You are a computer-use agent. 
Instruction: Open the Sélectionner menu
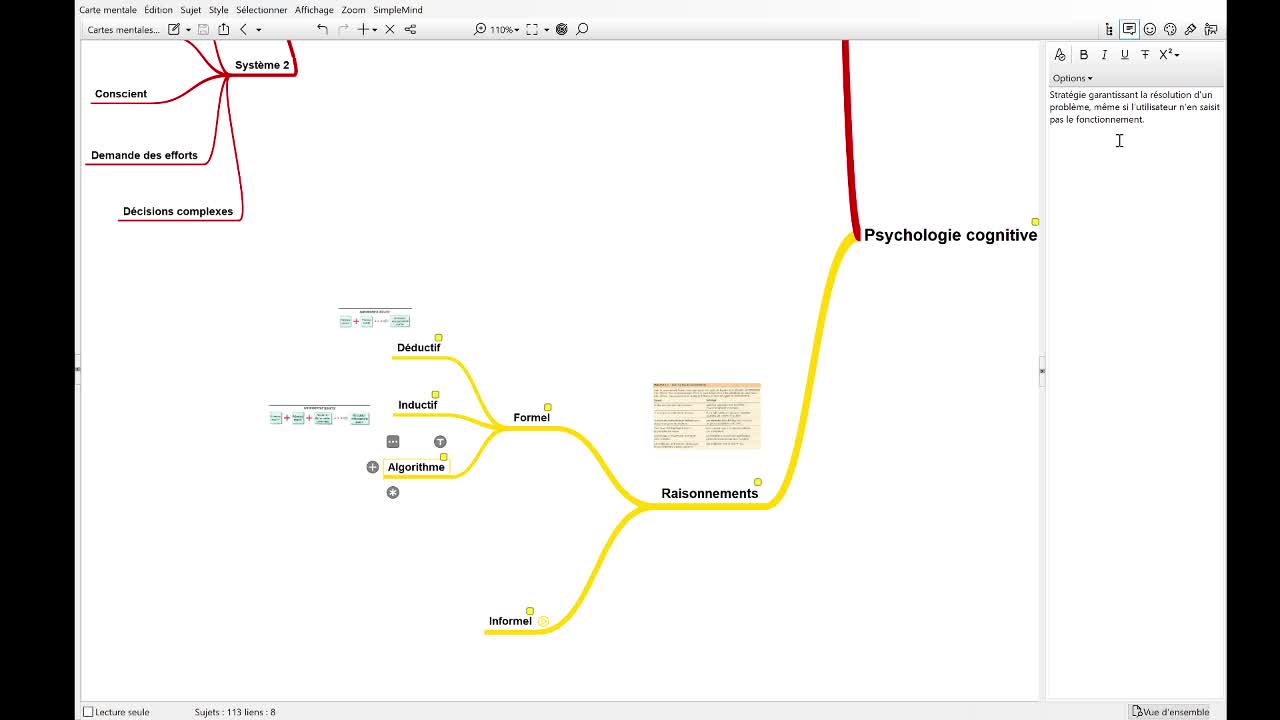[x=261, y=10]
